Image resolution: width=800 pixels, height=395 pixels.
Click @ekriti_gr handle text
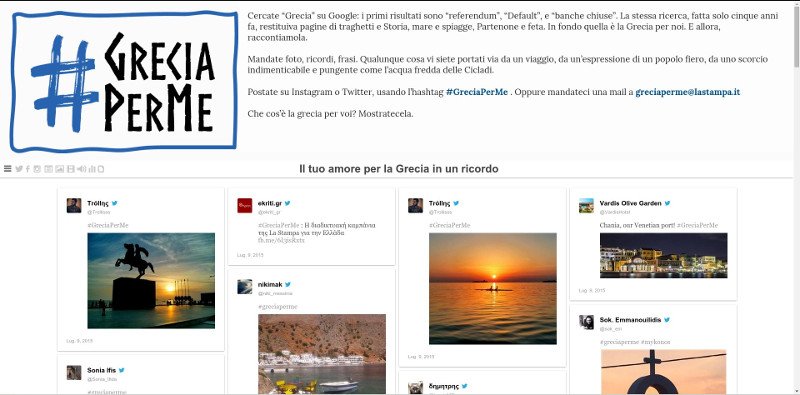(269, 212)
